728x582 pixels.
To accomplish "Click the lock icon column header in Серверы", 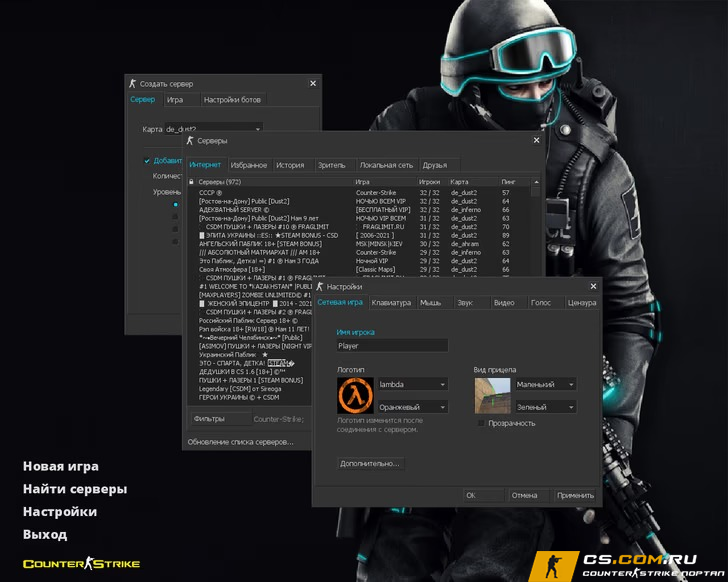I will pyautogui.click(x=191, y=182).
